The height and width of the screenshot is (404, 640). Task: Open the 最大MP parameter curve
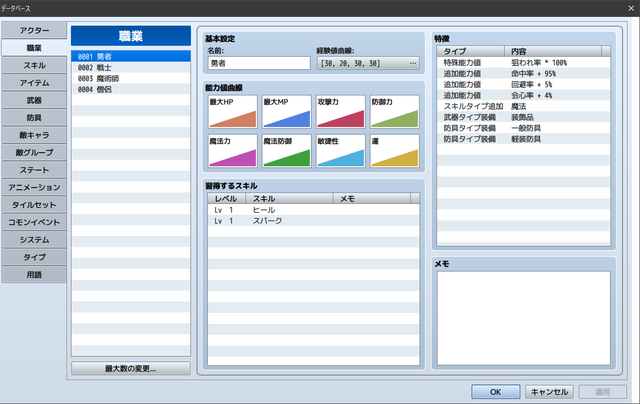pyautogui.click(x=287, y=112)
